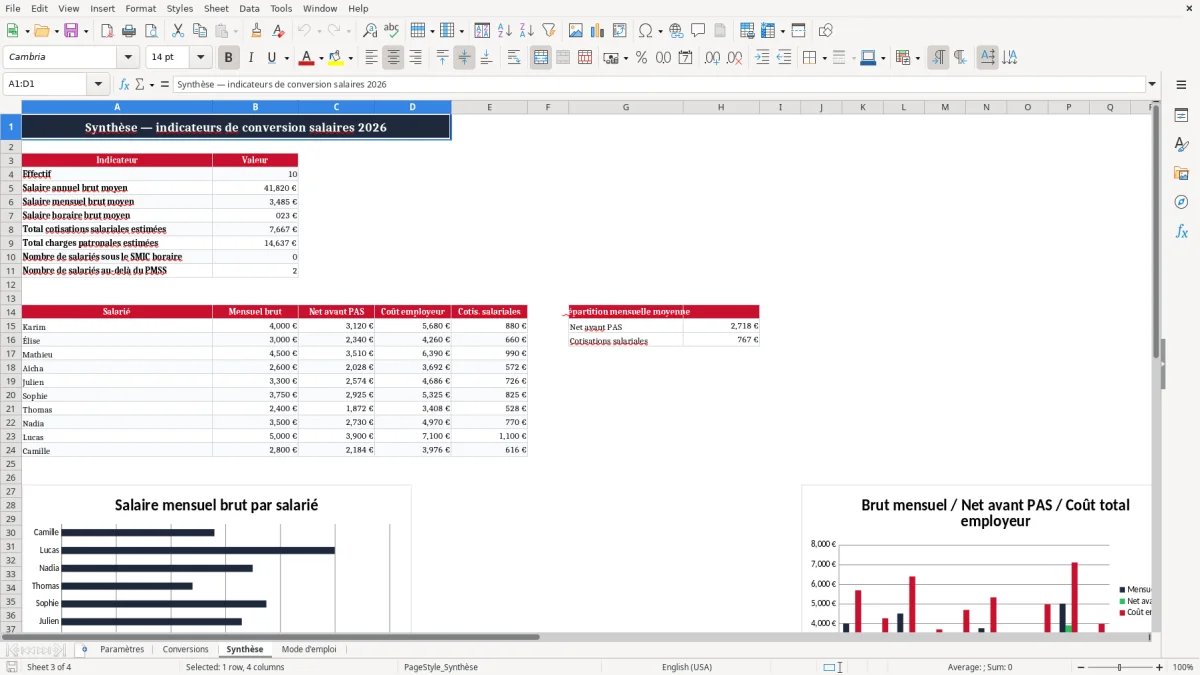
Task: Open the Data menu
Action: (249, 8)
